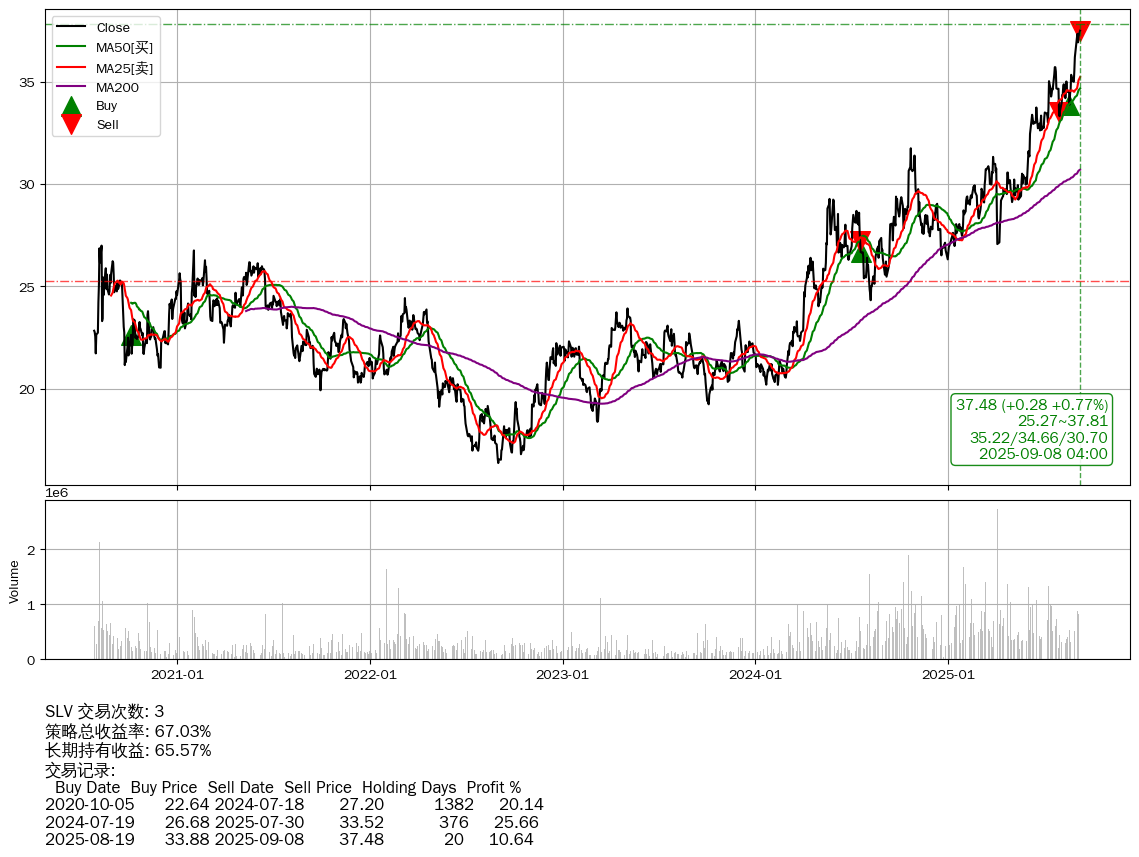Select trade record row with buy date 2020-10-05

[294, 805]
